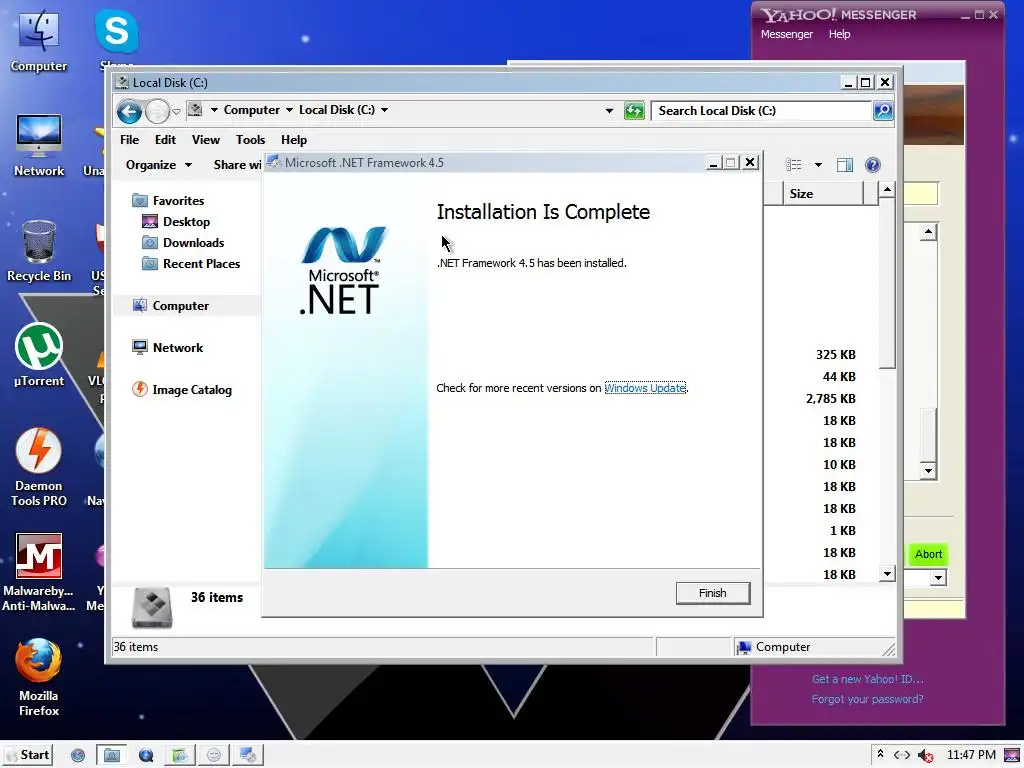Launch µTorrent from the desktop

point(39,356)
